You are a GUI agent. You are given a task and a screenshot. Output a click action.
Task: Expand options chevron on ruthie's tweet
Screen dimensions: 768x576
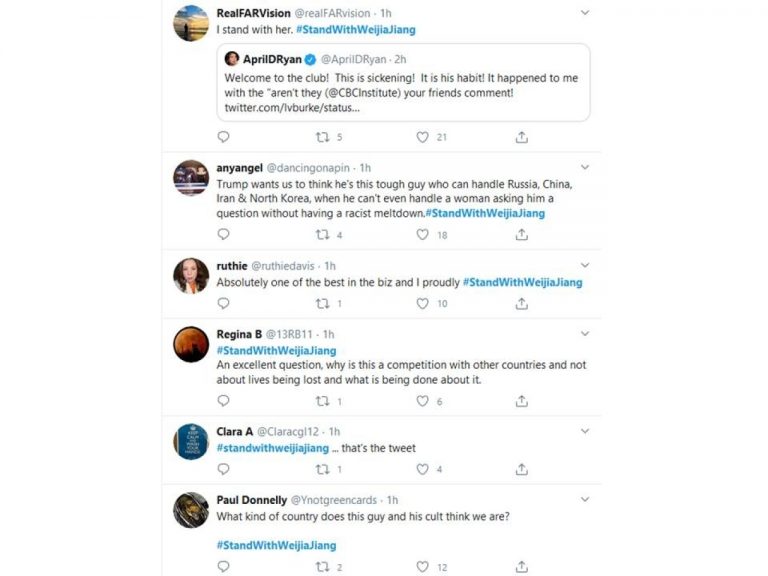[585, 265]
